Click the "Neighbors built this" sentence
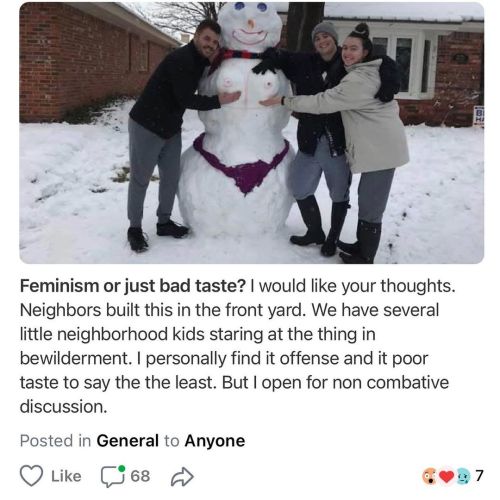This screenshot has height=500, width=500. [x=163, y=310]
